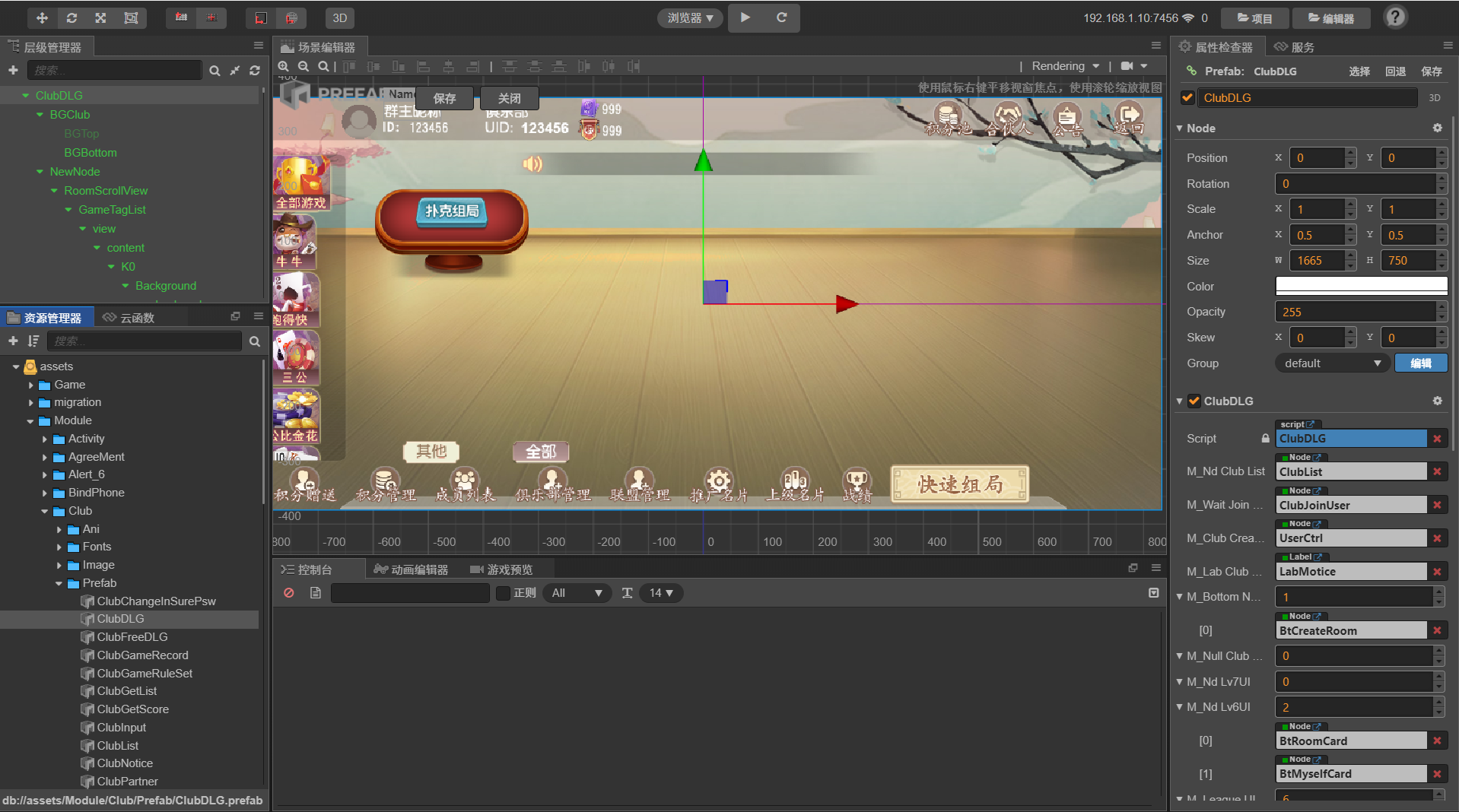Click the Node component gear icon

tap(1437, 128)
